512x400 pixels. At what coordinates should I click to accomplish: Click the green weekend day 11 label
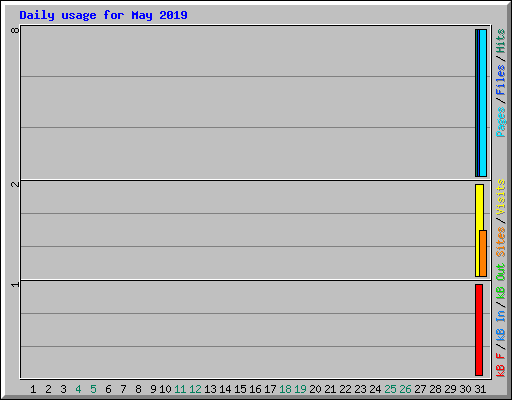coord(180,389)
